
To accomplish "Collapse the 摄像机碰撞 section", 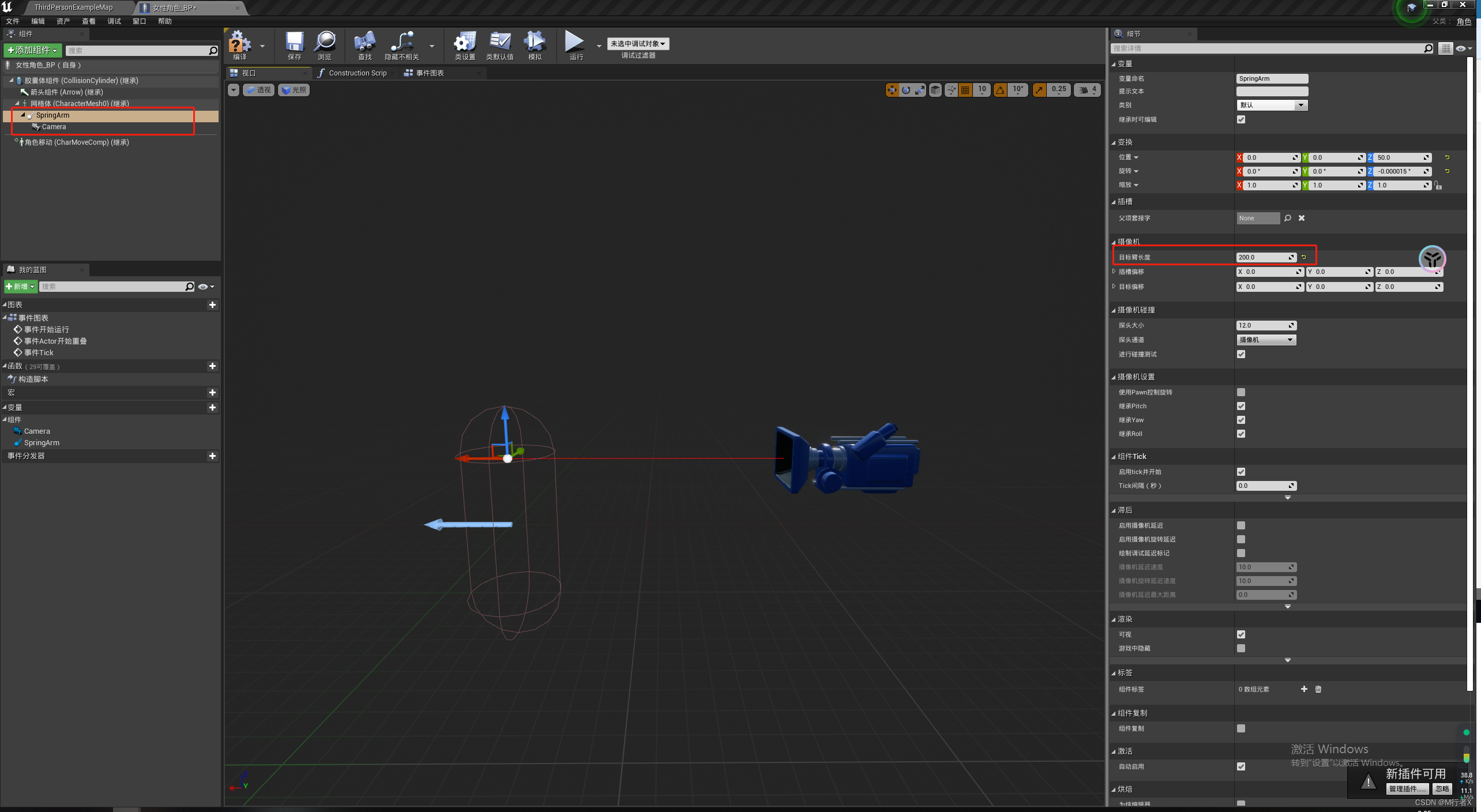I will pyautogui.click(x=1114, y=310).
